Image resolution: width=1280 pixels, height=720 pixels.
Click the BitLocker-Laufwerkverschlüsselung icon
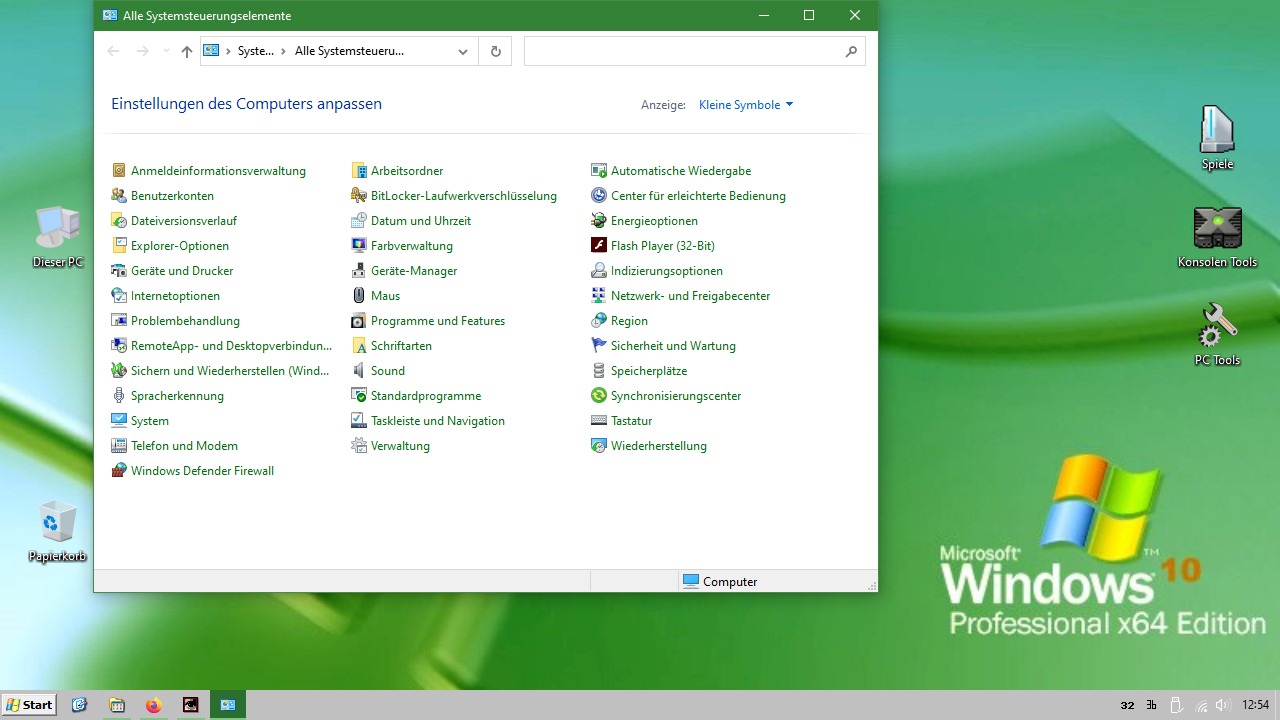359,196
